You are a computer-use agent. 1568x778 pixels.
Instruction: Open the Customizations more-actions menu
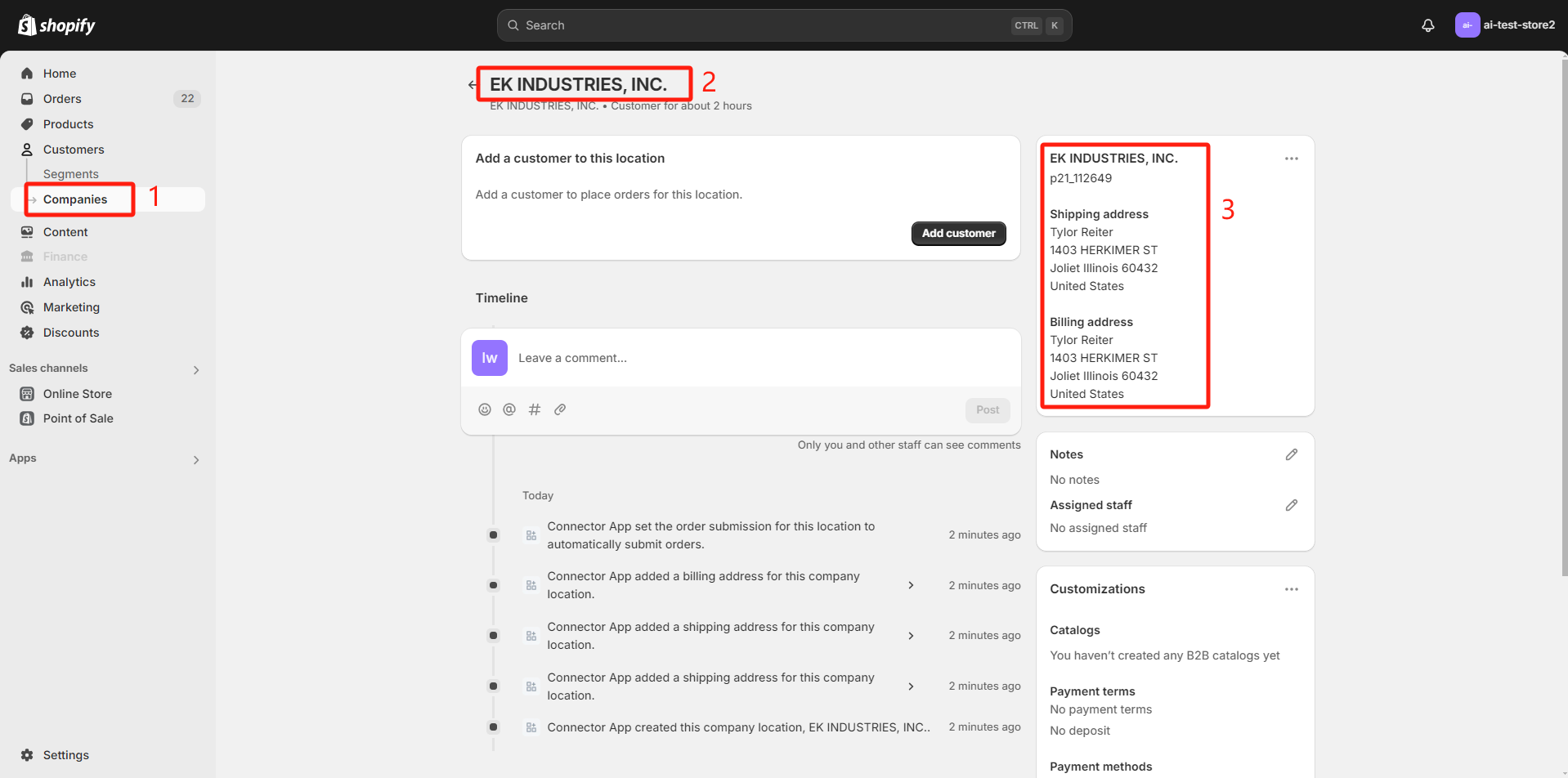tap(1292, 589)
